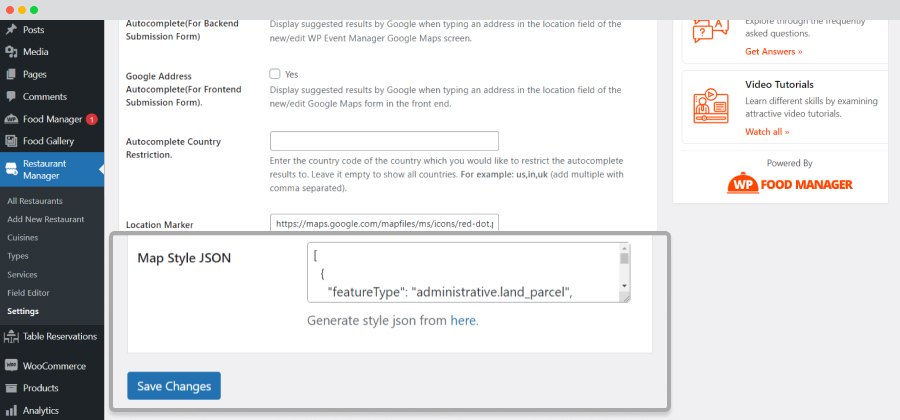Screen dimensions: 900x420
Task: Open the Settings submenu
Action: coord(23,312)
